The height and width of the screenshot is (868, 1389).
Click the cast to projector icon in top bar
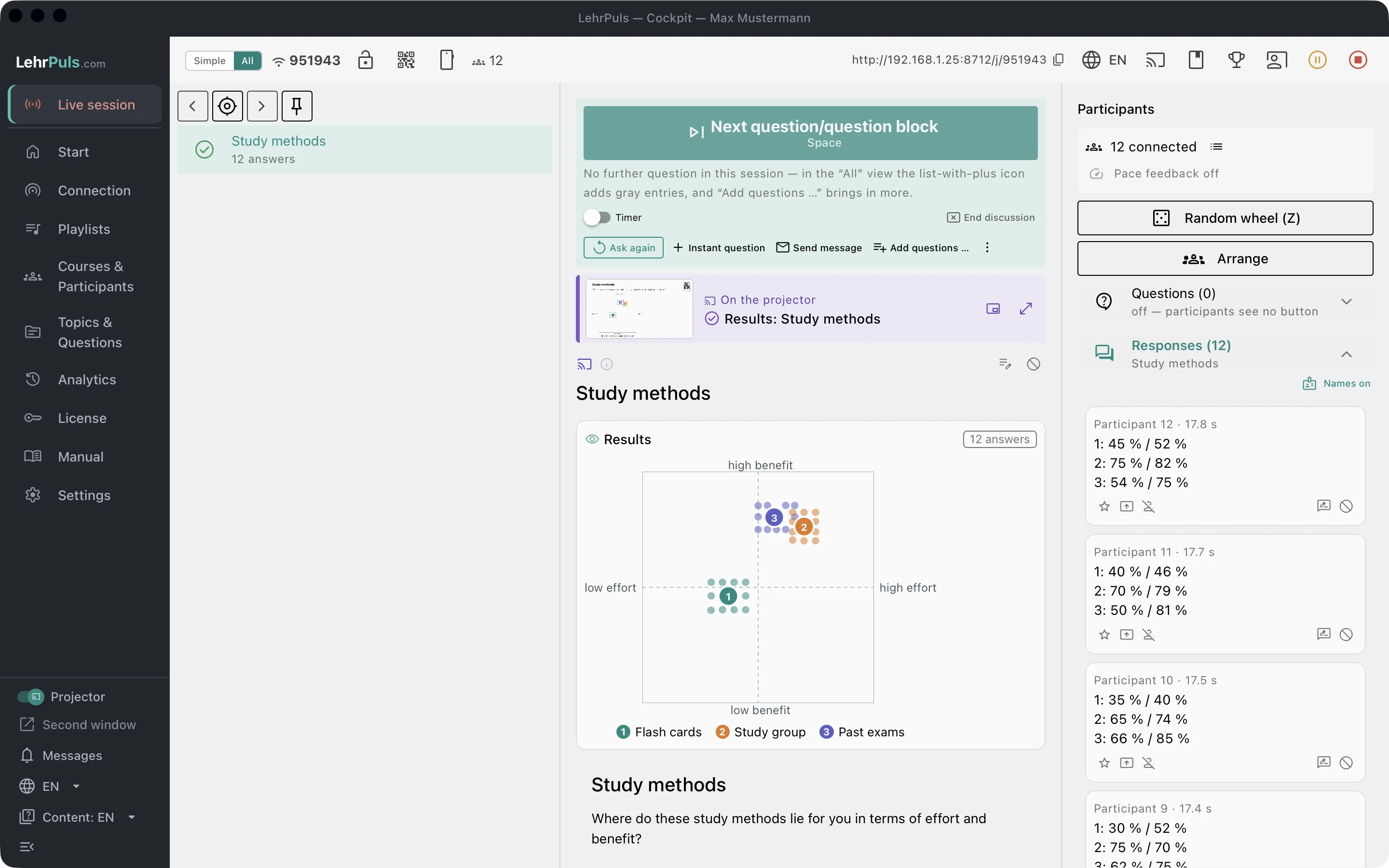(x=1156, y=60)
